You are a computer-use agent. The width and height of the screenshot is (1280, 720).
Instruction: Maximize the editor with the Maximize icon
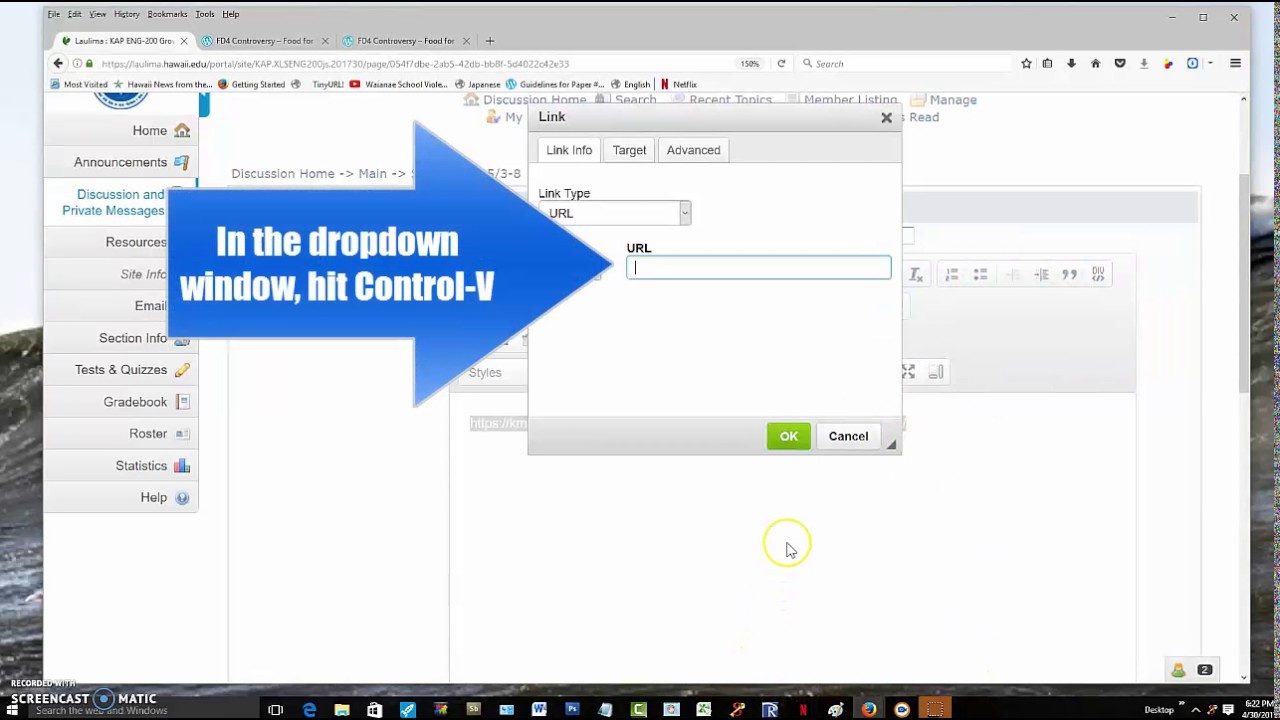click(908, 372)
